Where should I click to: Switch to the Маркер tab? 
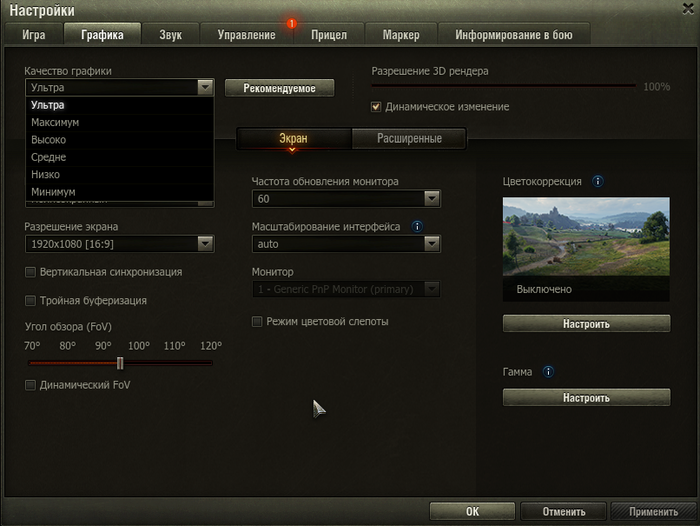click(x=401, y=34)
